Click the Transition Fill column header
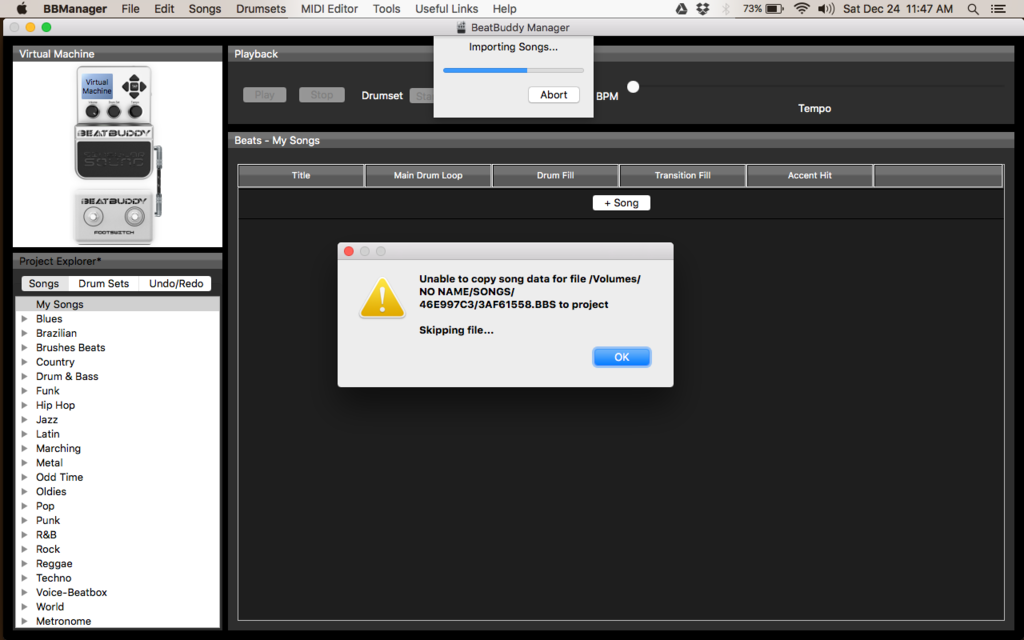 (x=682, y=176)
